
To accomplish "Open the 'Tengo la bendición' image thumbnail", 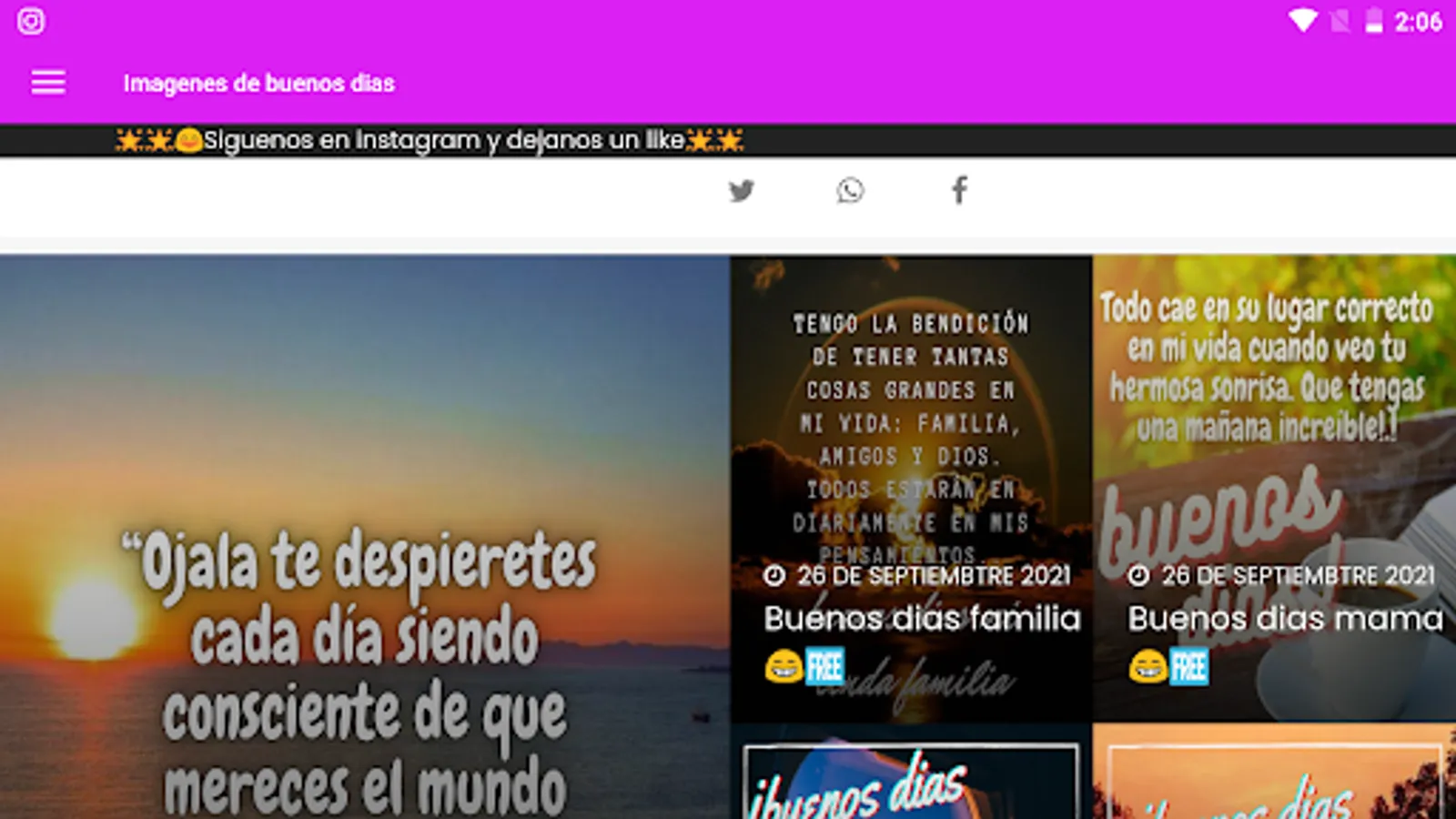I will (x=911, y=489).
